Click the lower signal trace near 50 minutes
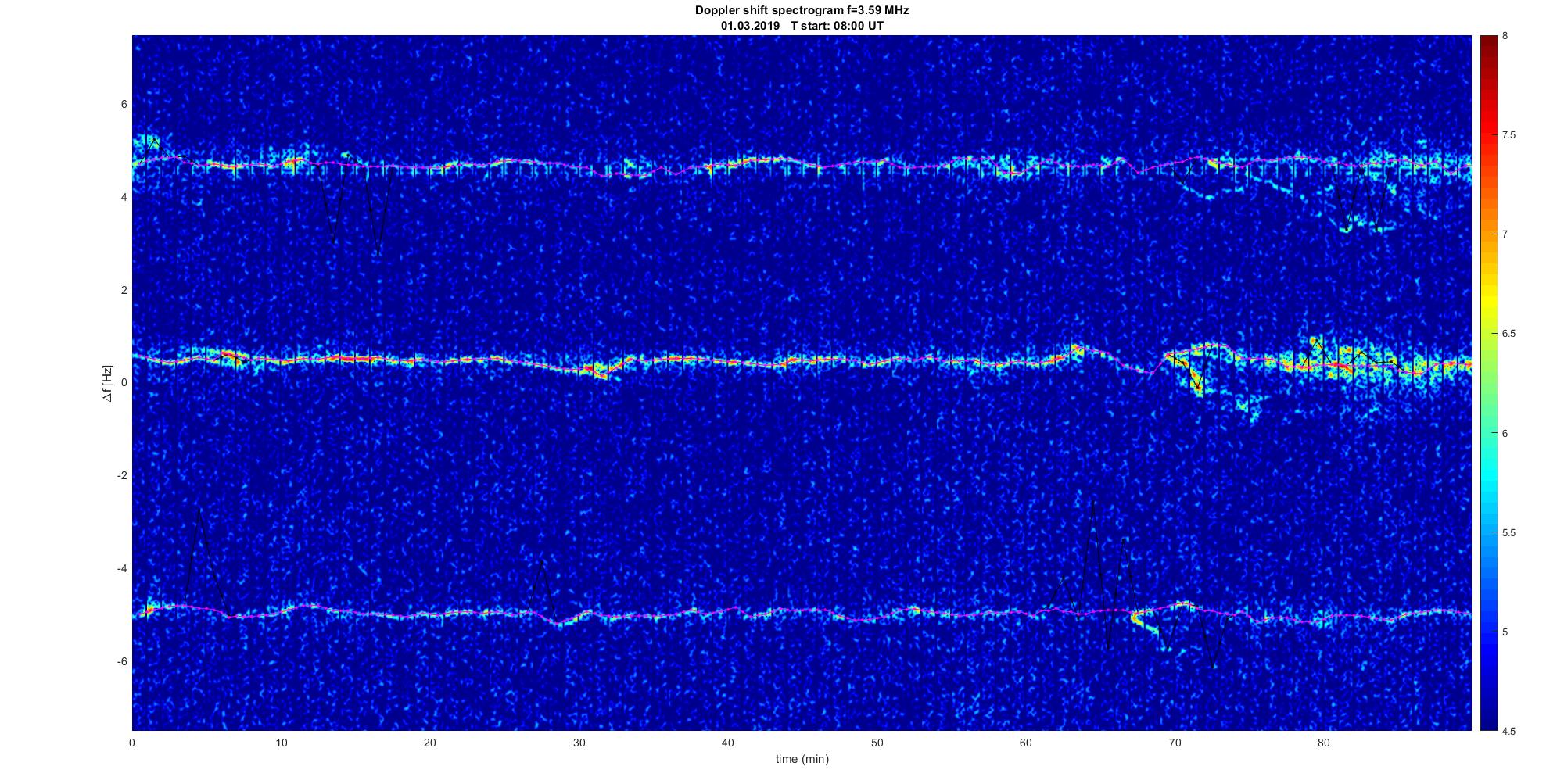 (877, 616)
